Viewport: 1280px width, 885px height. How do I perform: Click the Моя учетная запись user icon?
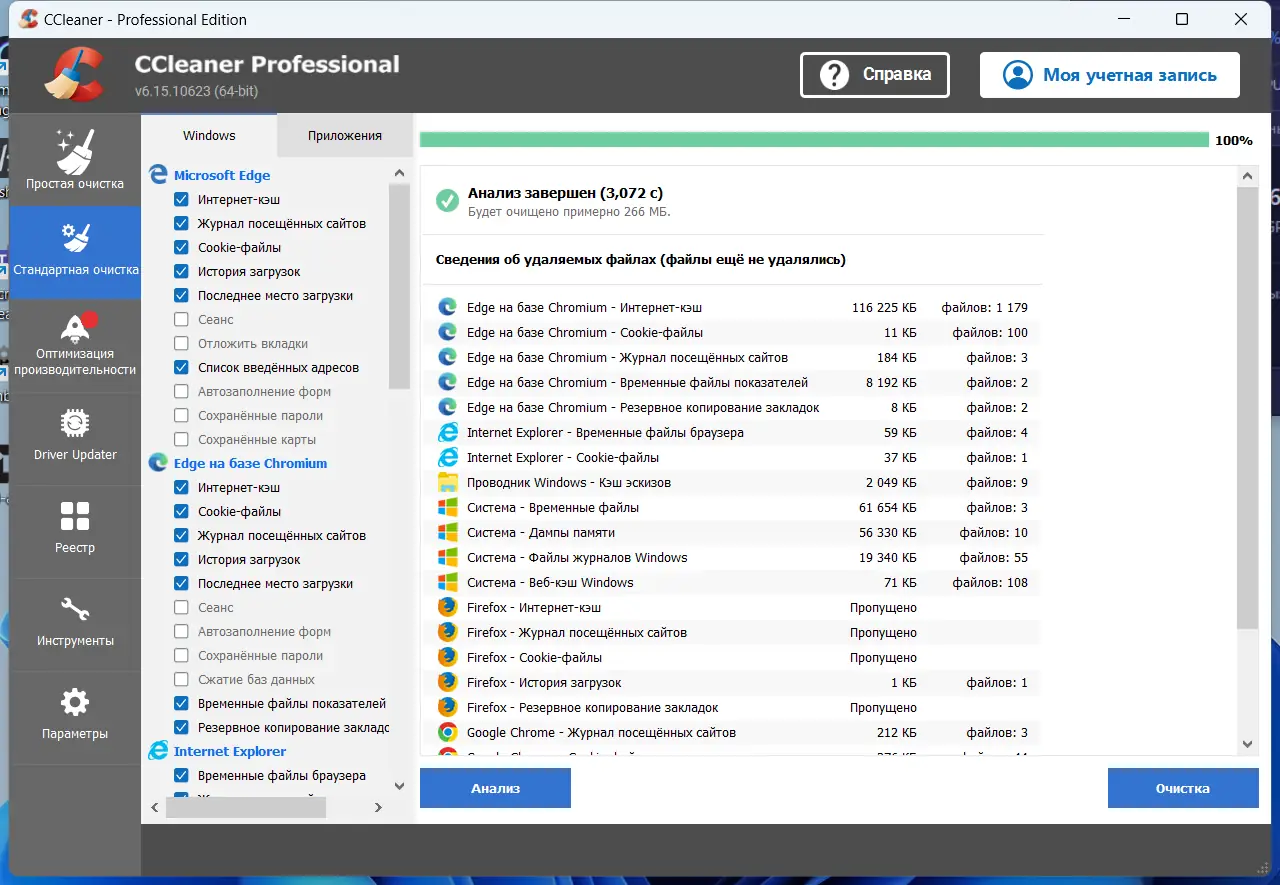coord(1017,75)
